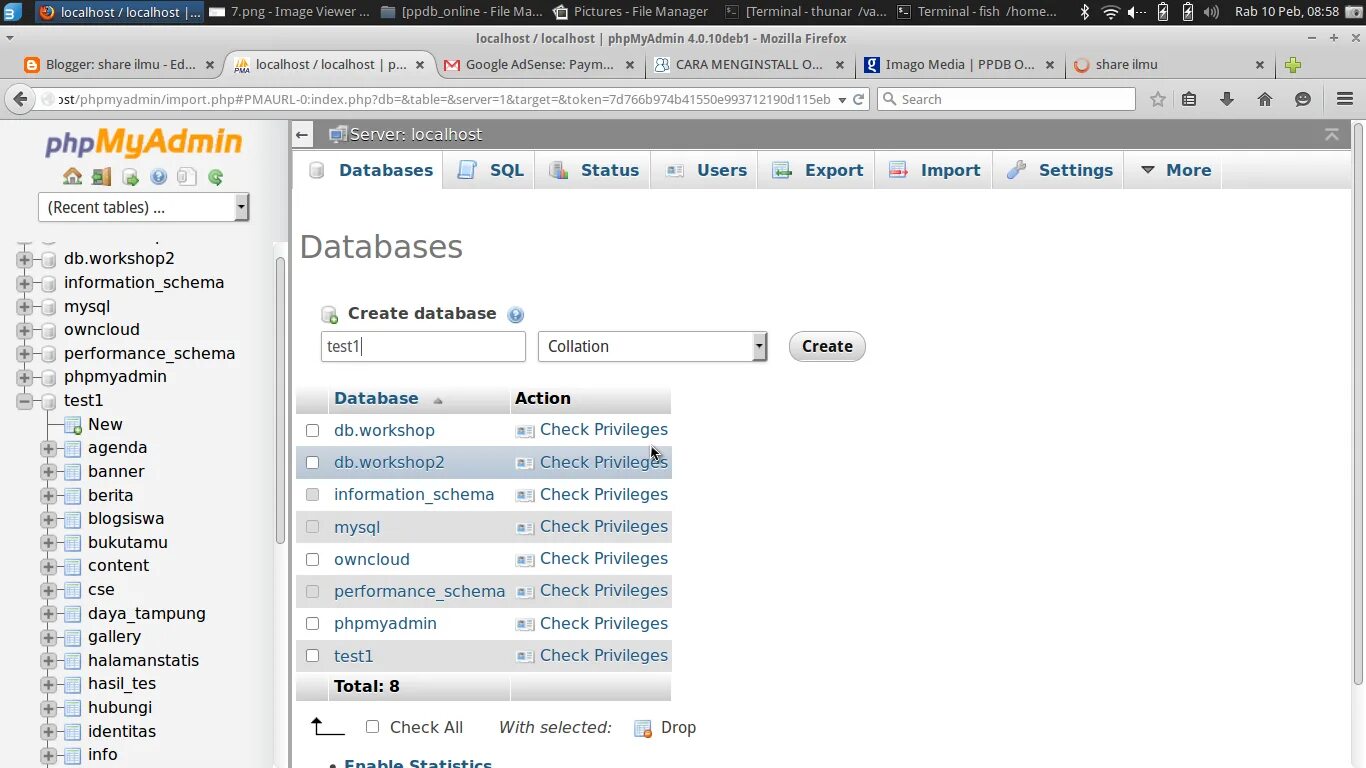Open the Recent tables dropdown
The height and width of the screenshot is (768, 1366).
click(x=143, y=207)
